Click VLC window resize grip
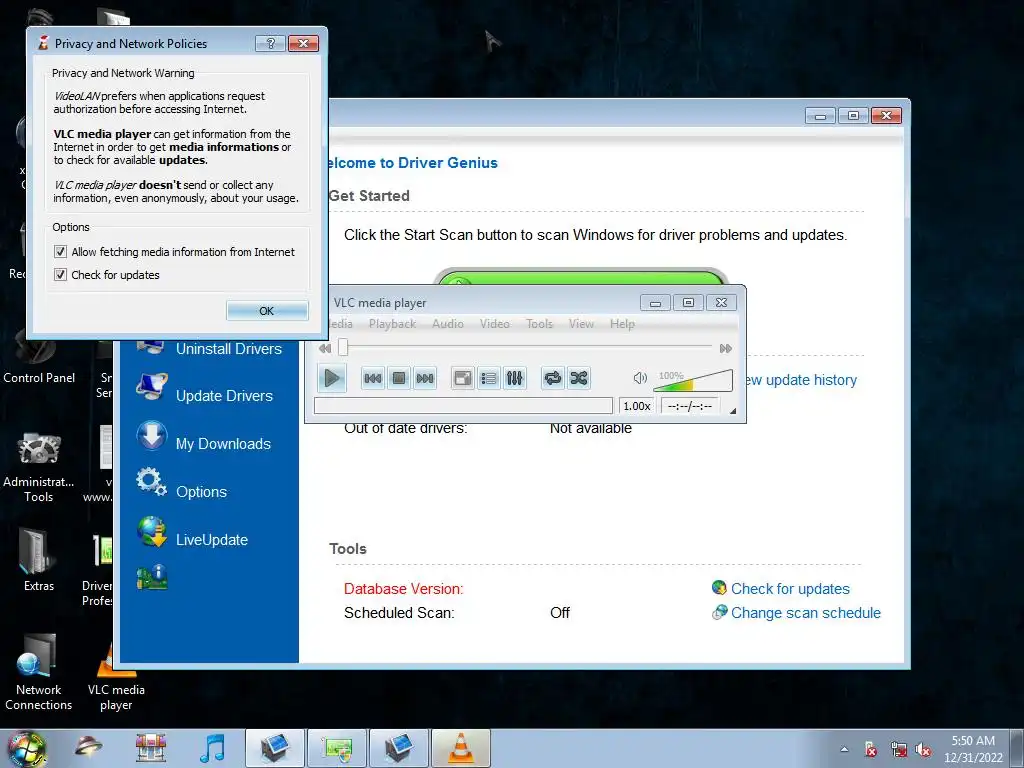 pyautogui.click(x=732, y=411)
